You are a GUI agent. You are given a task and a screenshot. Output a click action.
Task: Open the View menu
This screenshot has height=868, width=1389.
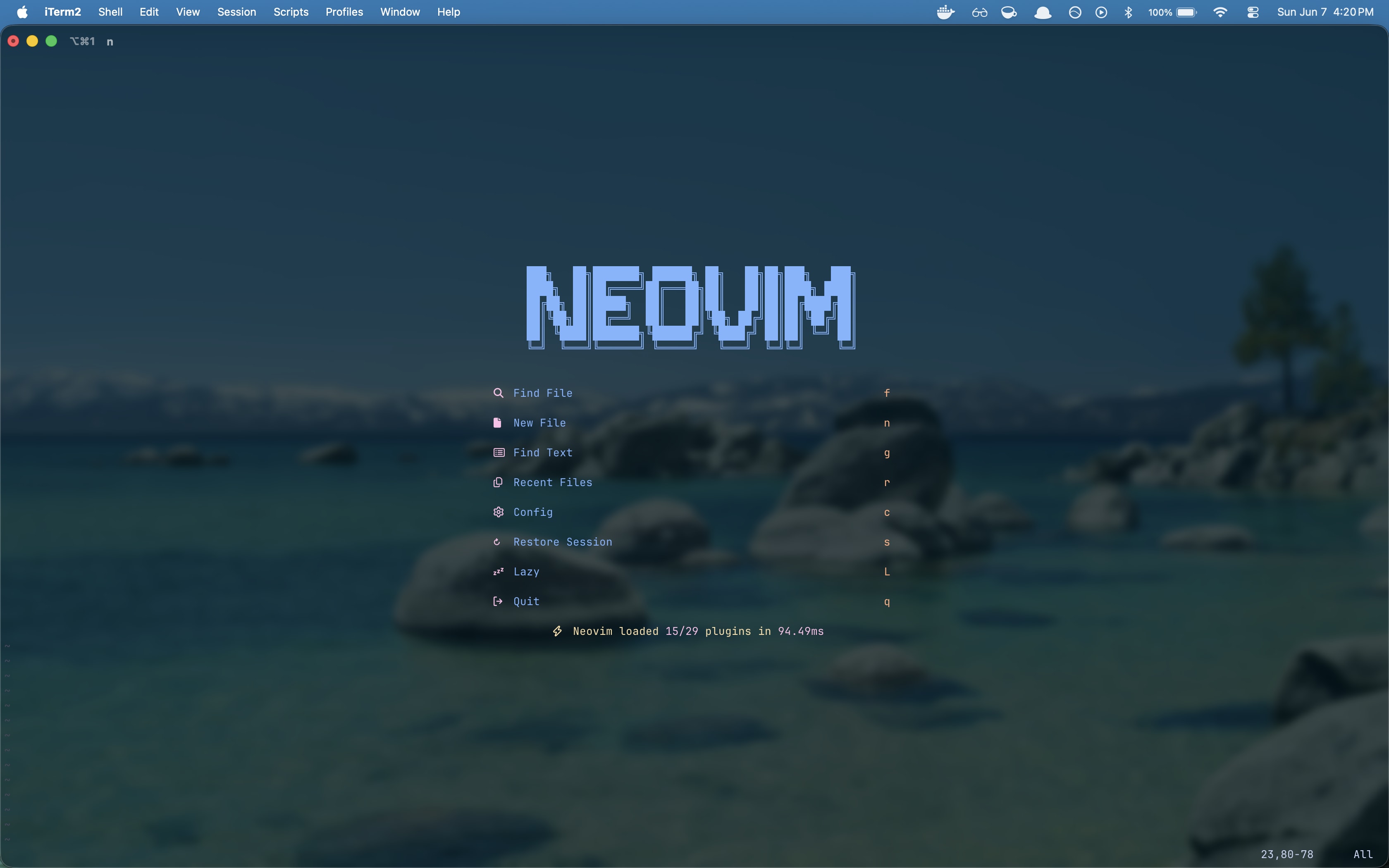[x=188, y=12]
